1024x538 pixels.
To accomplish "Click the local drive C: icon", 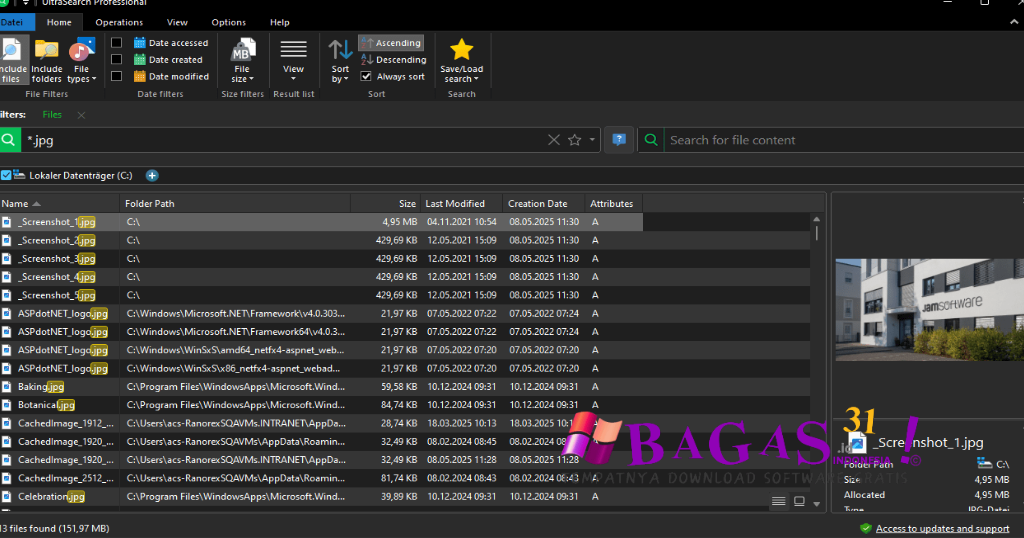I will click(x=19, y=175).
